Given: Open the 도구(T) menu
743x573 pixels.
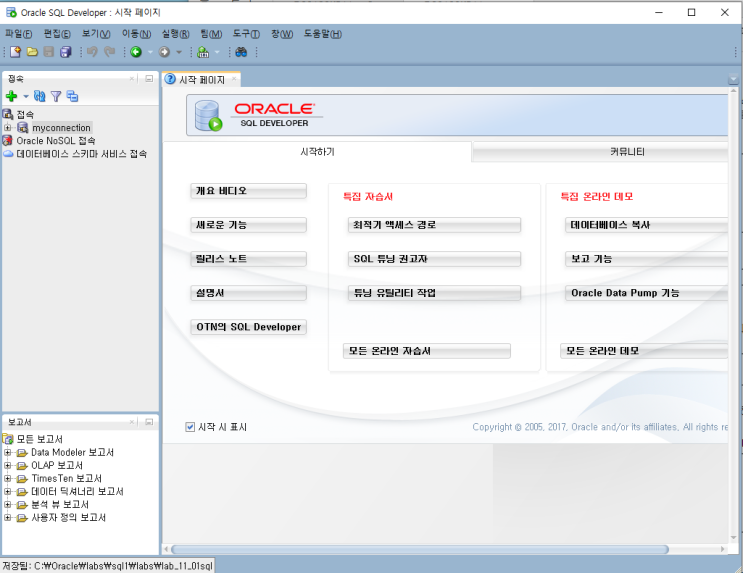Looking at the screenshot, I should (x=246, y=34).
